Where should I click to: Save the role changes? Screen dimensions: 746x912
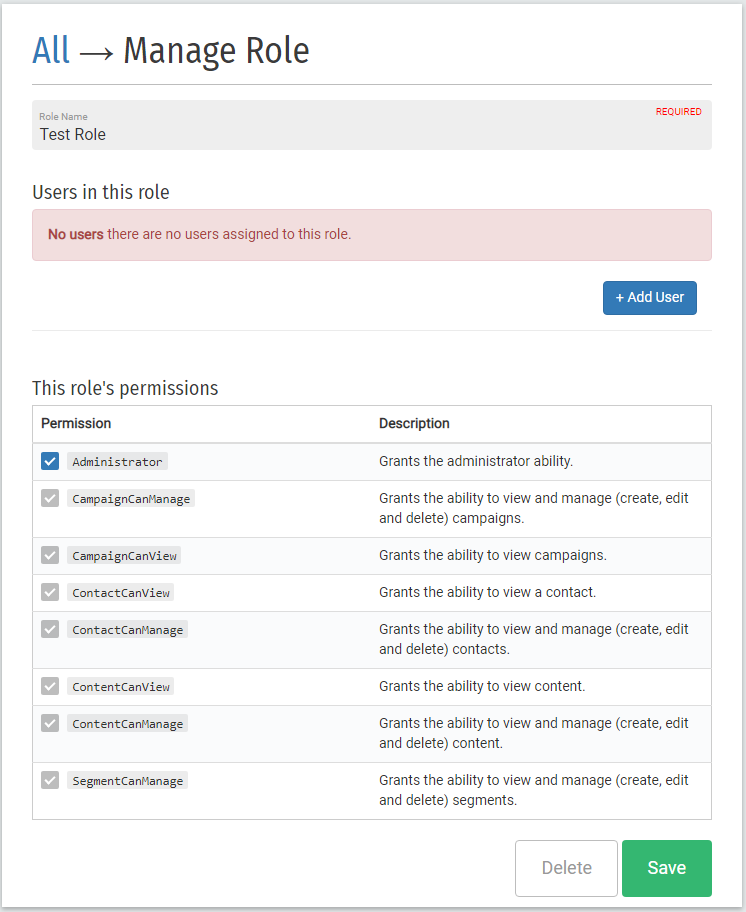click(x=666, y=868)
